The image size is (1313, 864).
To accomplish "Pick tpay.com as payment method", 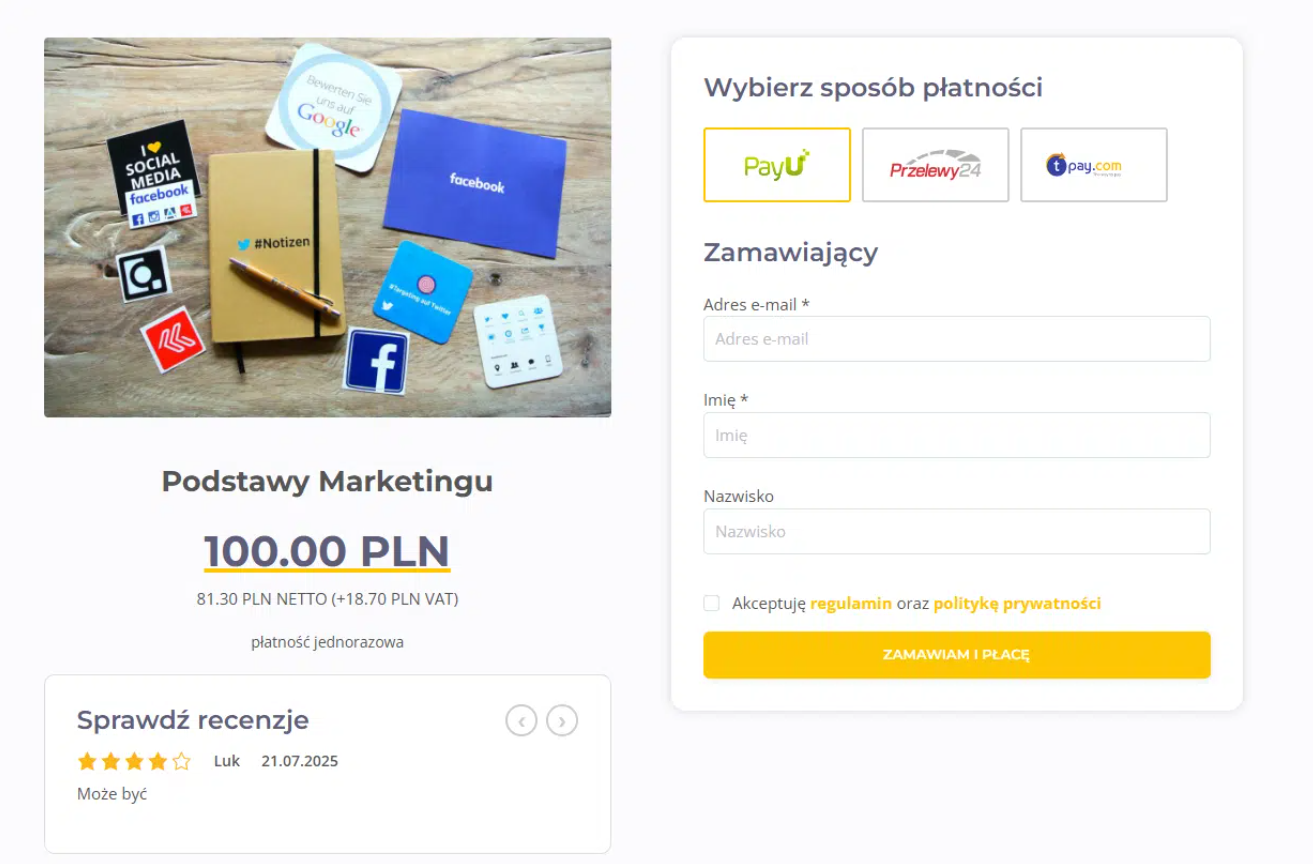I will 1094,165.
